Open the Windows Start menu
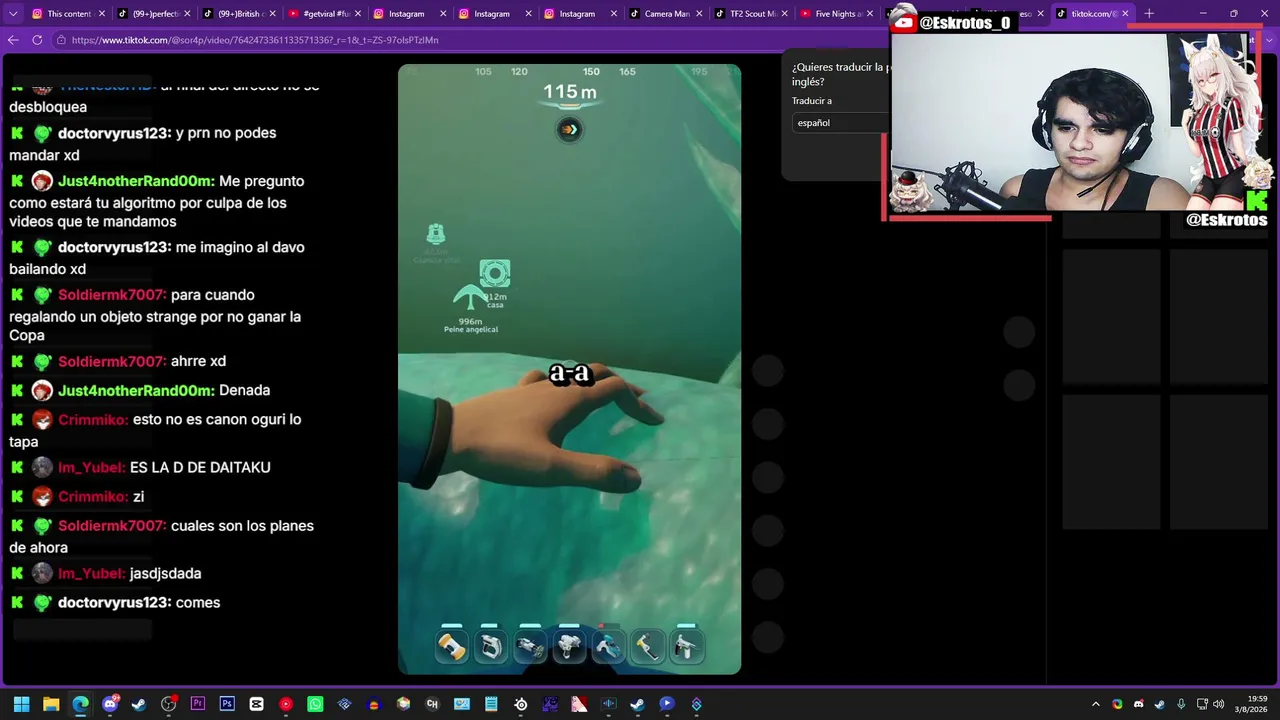 (x=21, y=704)
